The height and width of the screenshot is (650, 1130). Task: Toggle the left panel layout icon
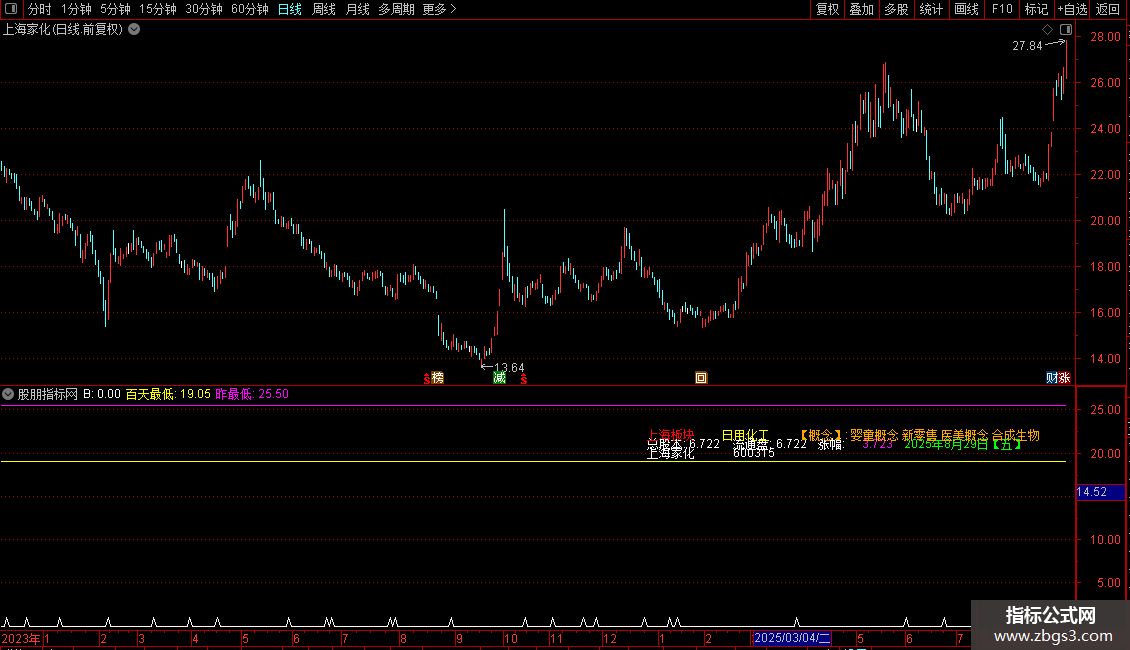(x=11, y=9)
